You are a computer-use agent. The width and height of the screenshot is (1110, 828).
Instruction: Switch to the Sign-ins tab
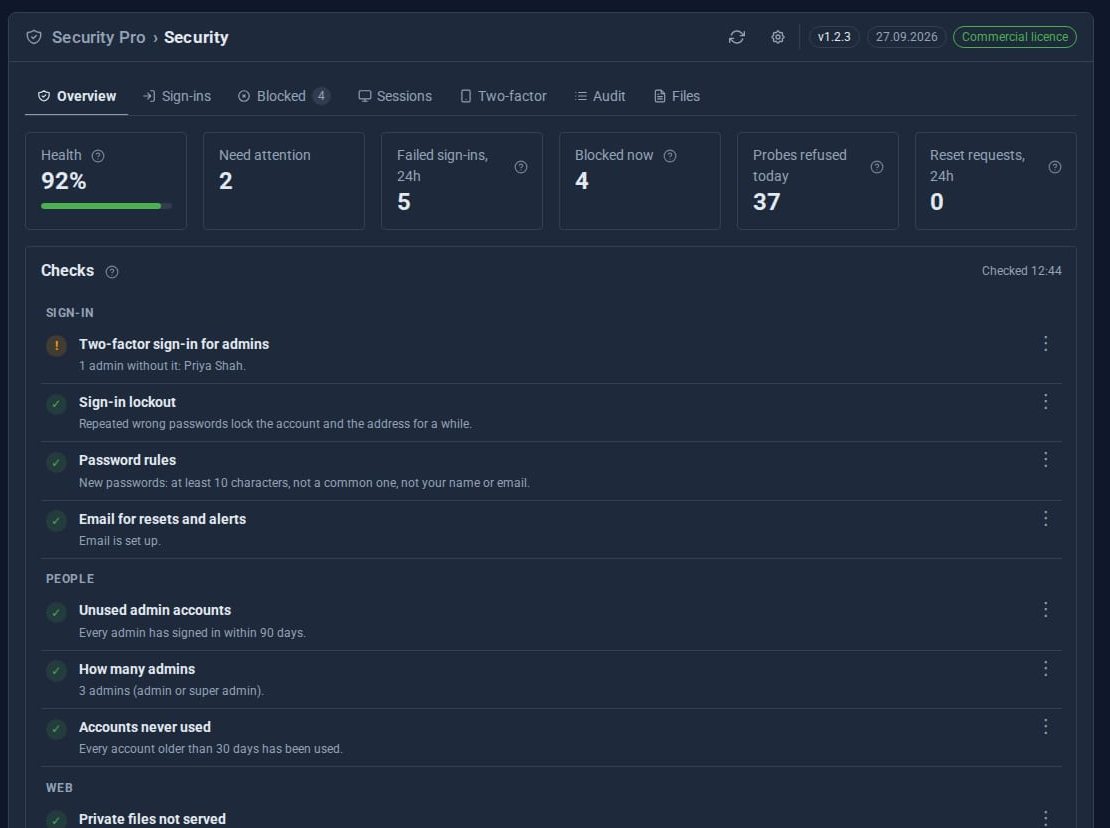(x=177, y=96)
